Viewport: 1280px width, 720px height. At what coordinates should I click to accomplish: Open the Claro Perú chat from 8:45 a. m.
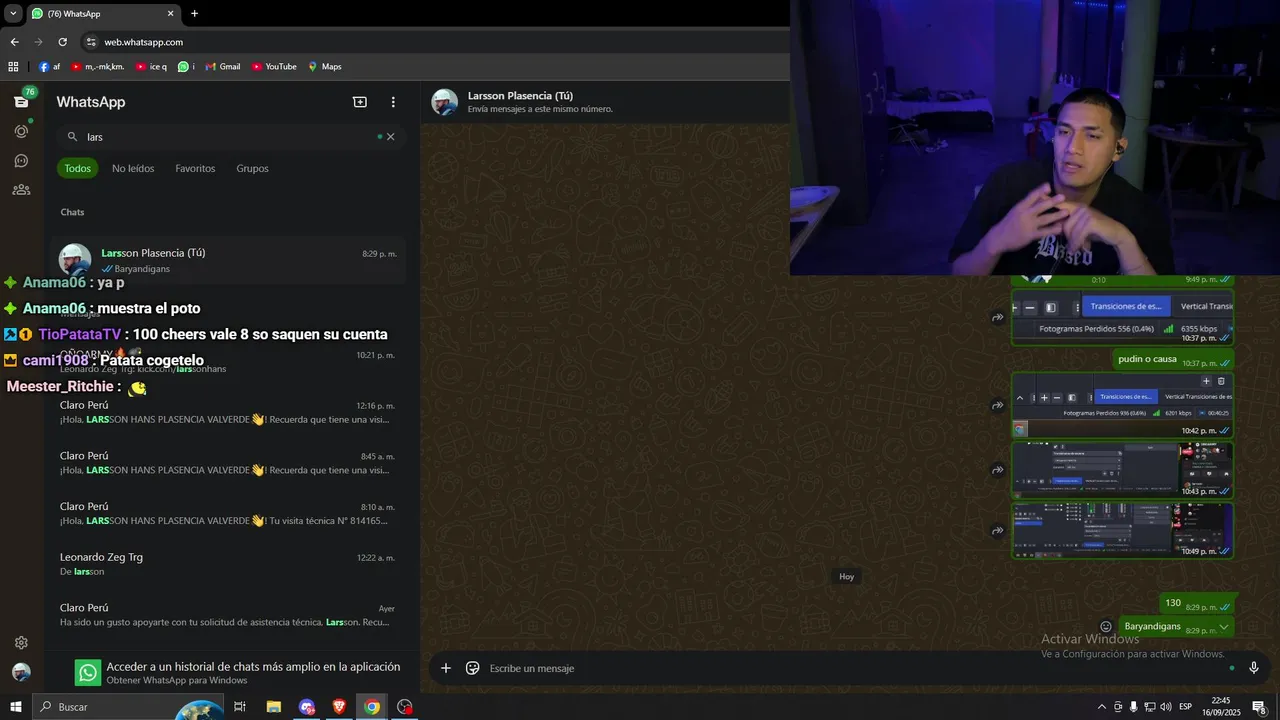tap(229, 463)
